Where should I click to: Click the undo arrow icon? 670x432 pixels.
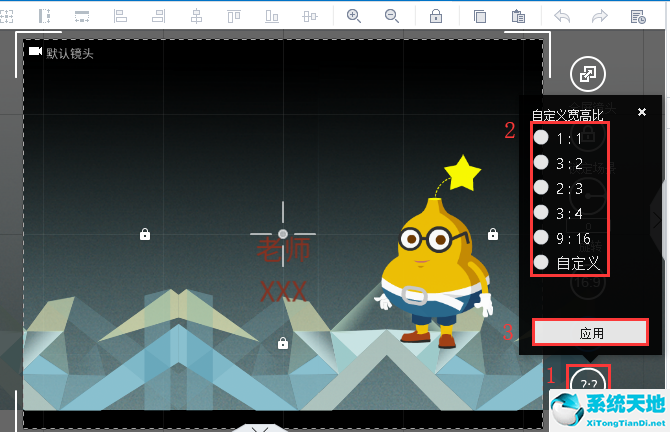point(562,16)
